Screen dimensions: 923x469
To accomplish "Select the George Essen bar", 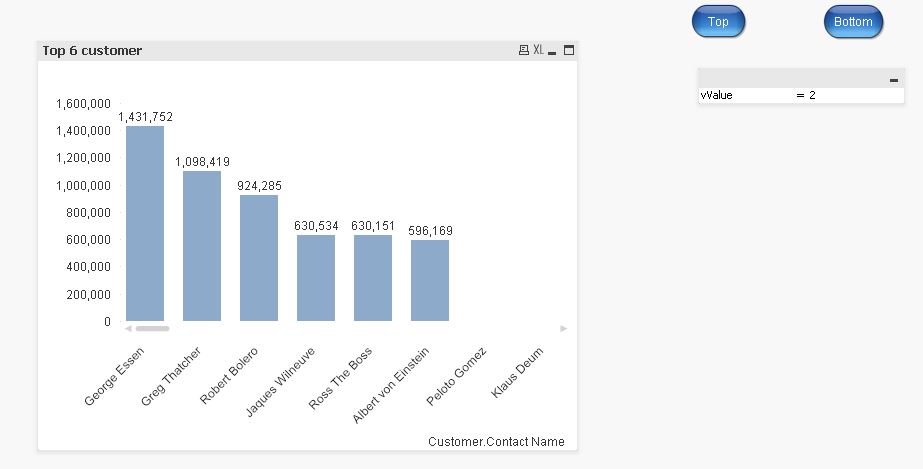I will 145,223.
